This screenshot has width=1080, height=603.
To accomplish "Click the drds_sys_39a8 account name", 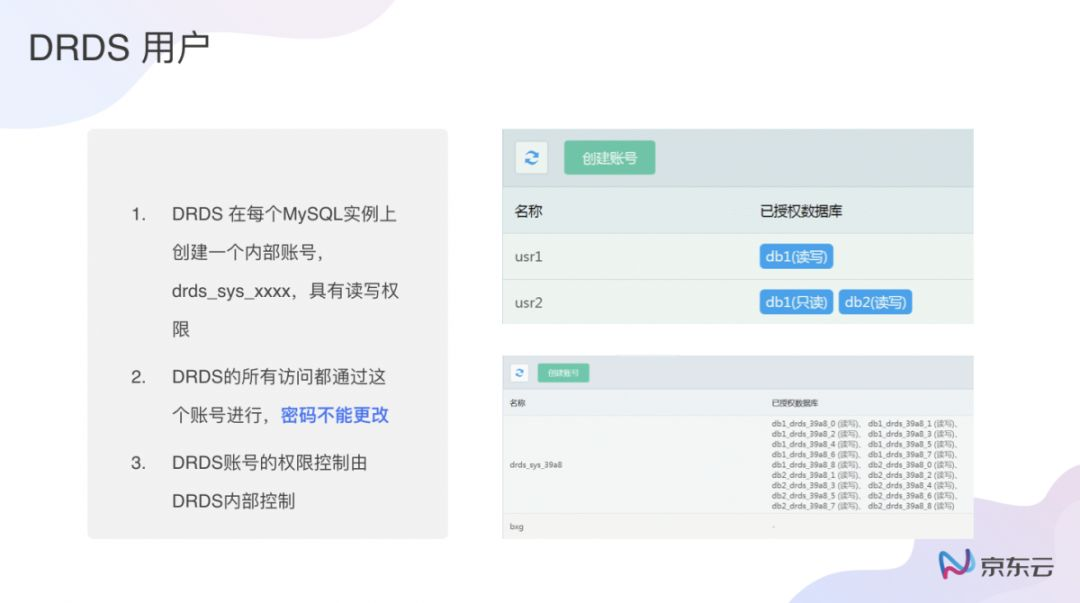I will (536, 465).
